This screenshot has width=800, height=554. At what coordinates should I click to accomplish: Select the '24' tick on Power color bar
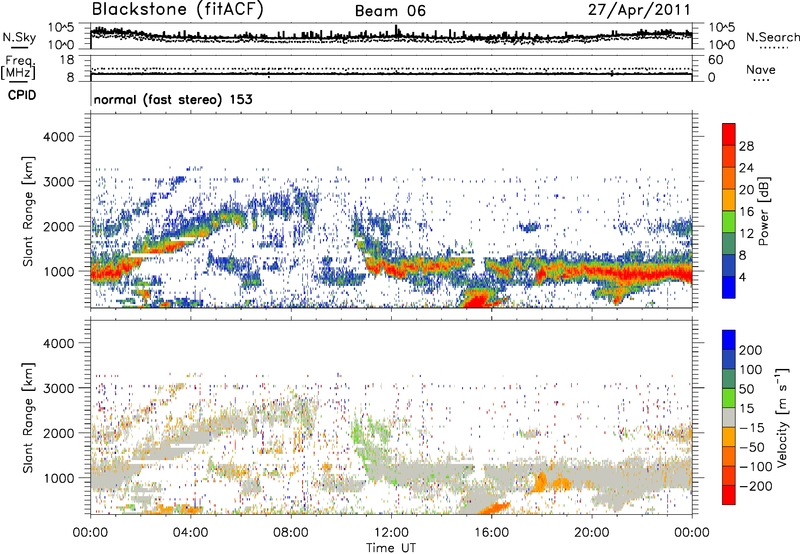[x=746, y=168]
